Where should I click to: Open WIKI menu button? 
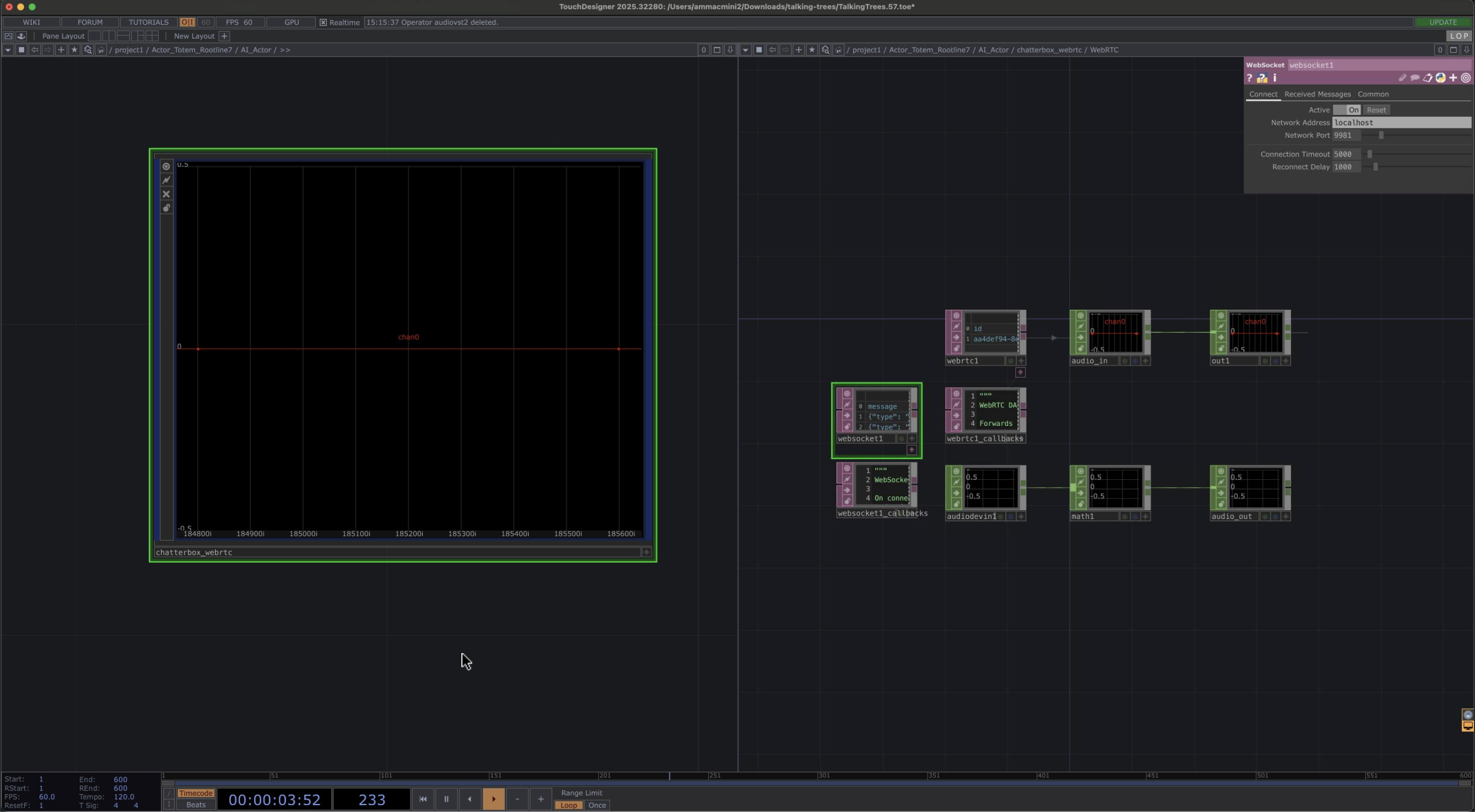32,22
